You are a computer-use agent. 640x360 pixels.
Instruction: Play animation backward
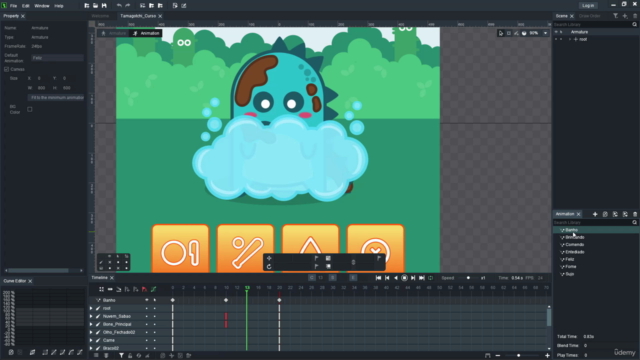[396, 278]
